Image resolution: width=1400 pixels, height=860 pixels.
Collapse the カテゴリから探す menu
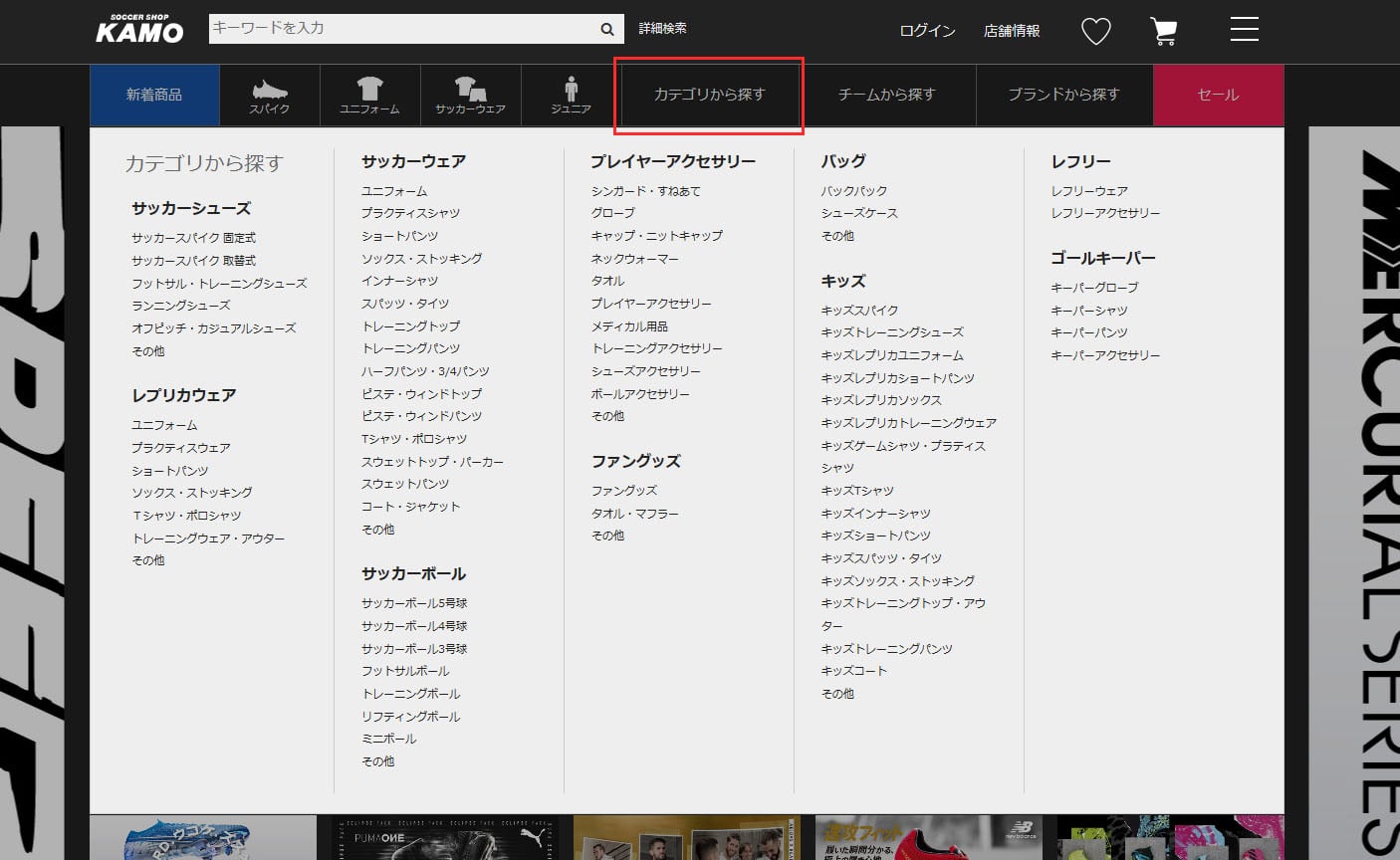tap(709, 95)
